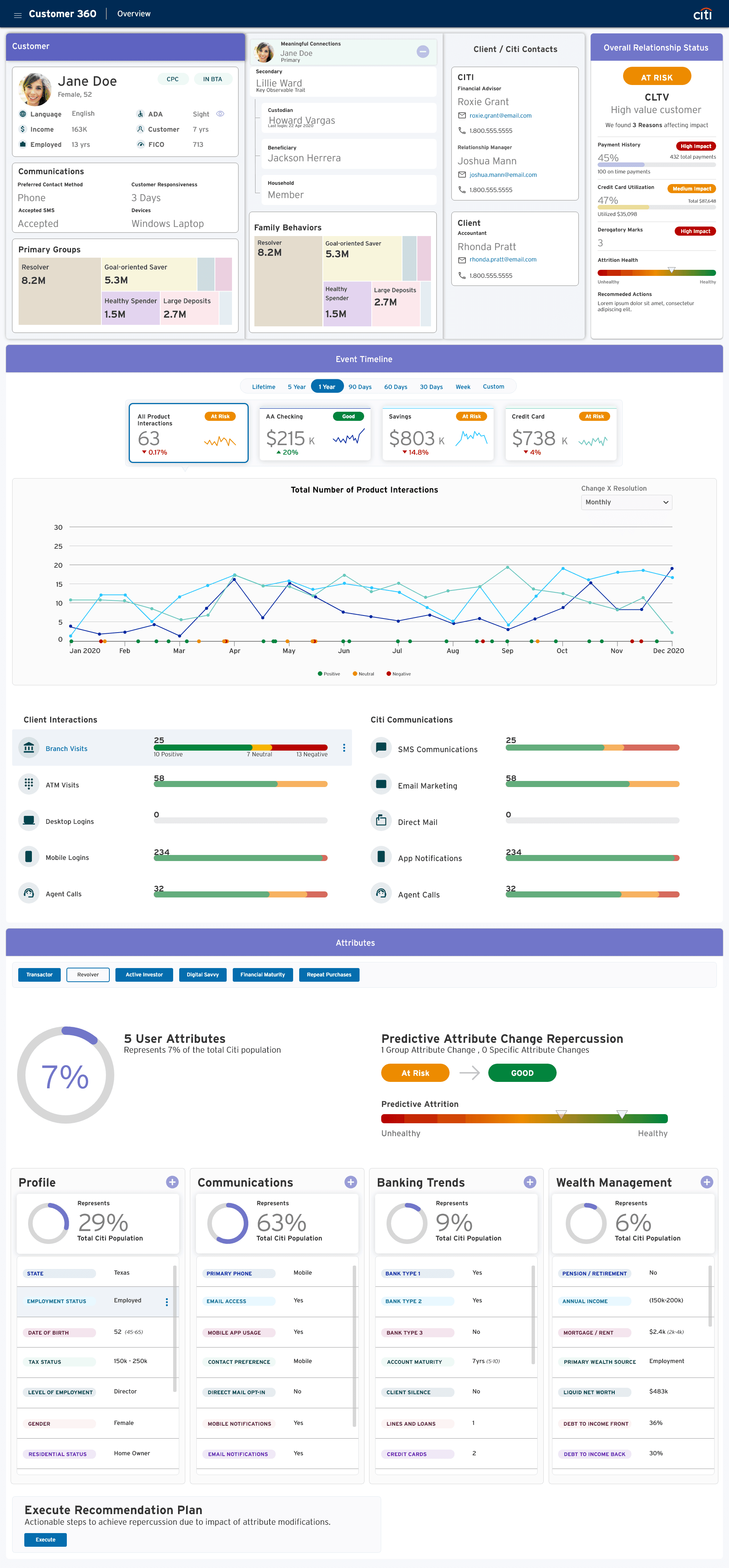Select the Savings card
The height and width of the screenshot is (1568, 729).
point(438,434)
